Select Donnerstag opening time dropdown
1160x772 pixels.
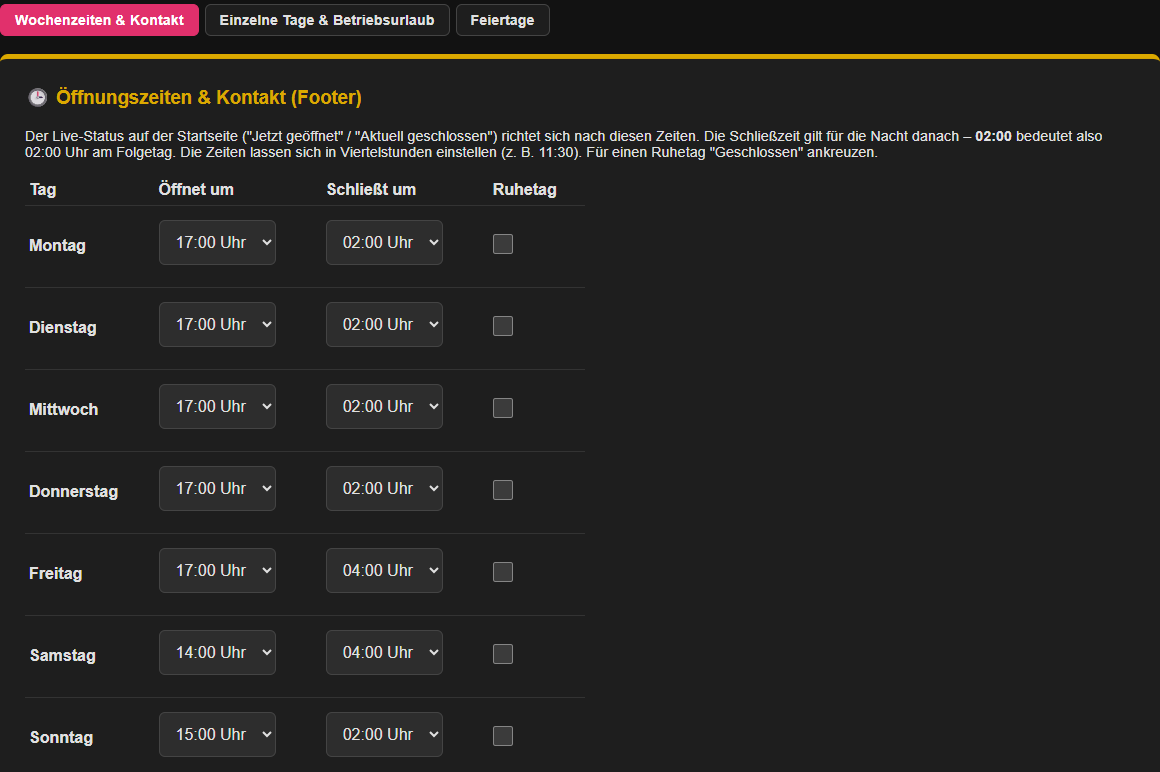tap(218, 489)
